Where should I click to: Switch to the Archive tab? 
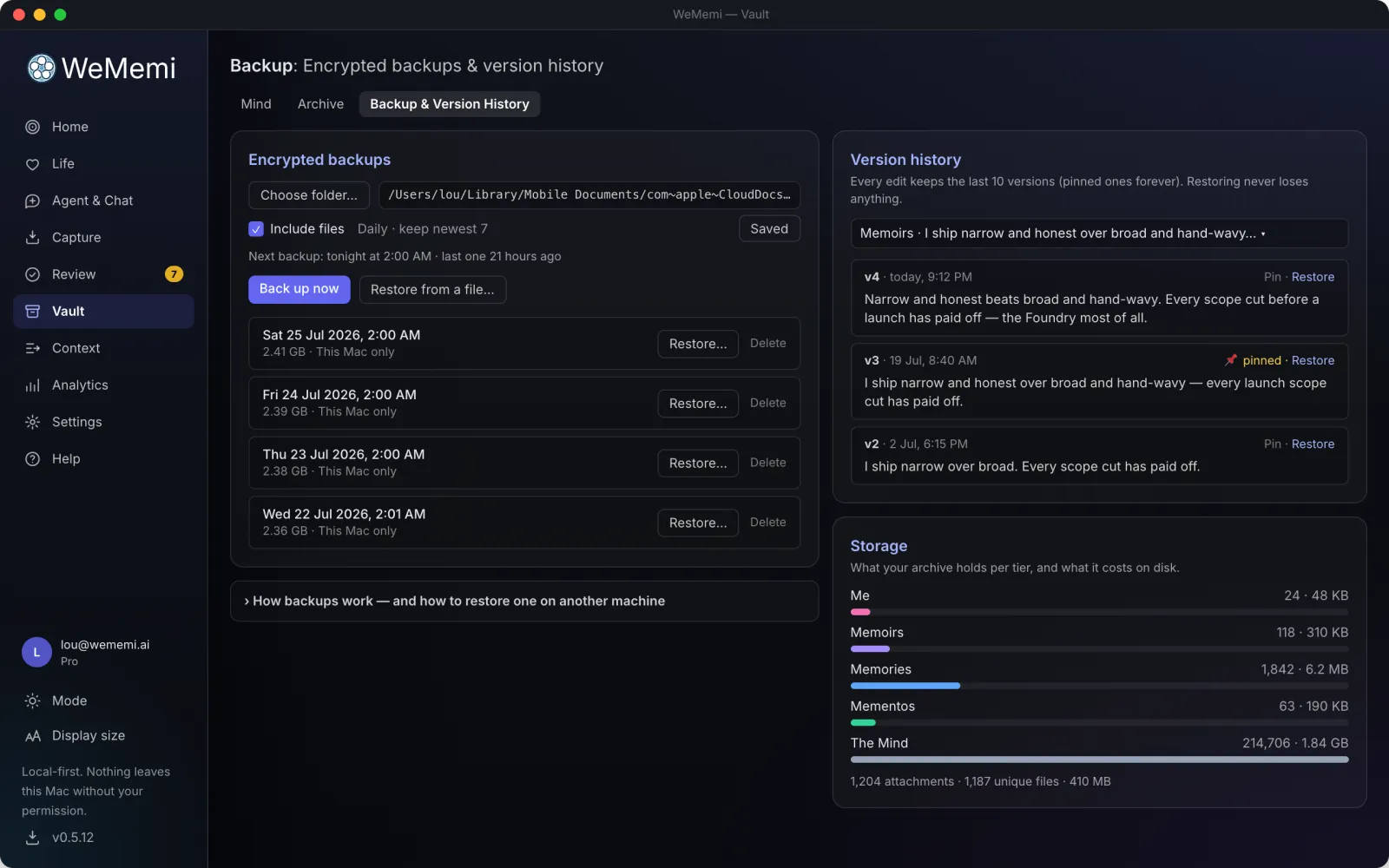click(x=320, y=104)
